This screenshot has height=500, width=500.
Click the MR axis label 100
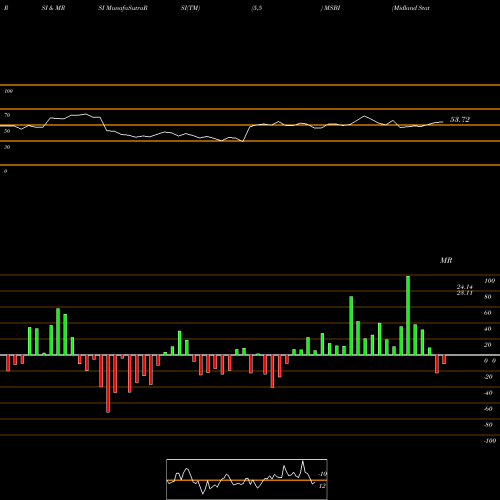pos(490,281)
